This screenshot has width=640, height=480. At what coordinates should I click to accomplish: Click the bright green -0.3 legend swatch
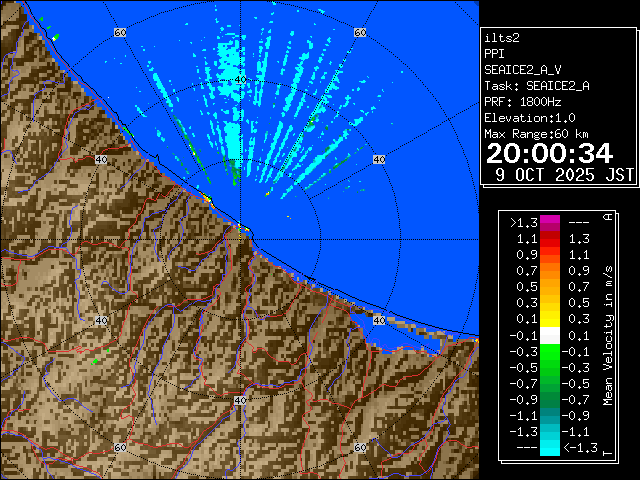549,351
